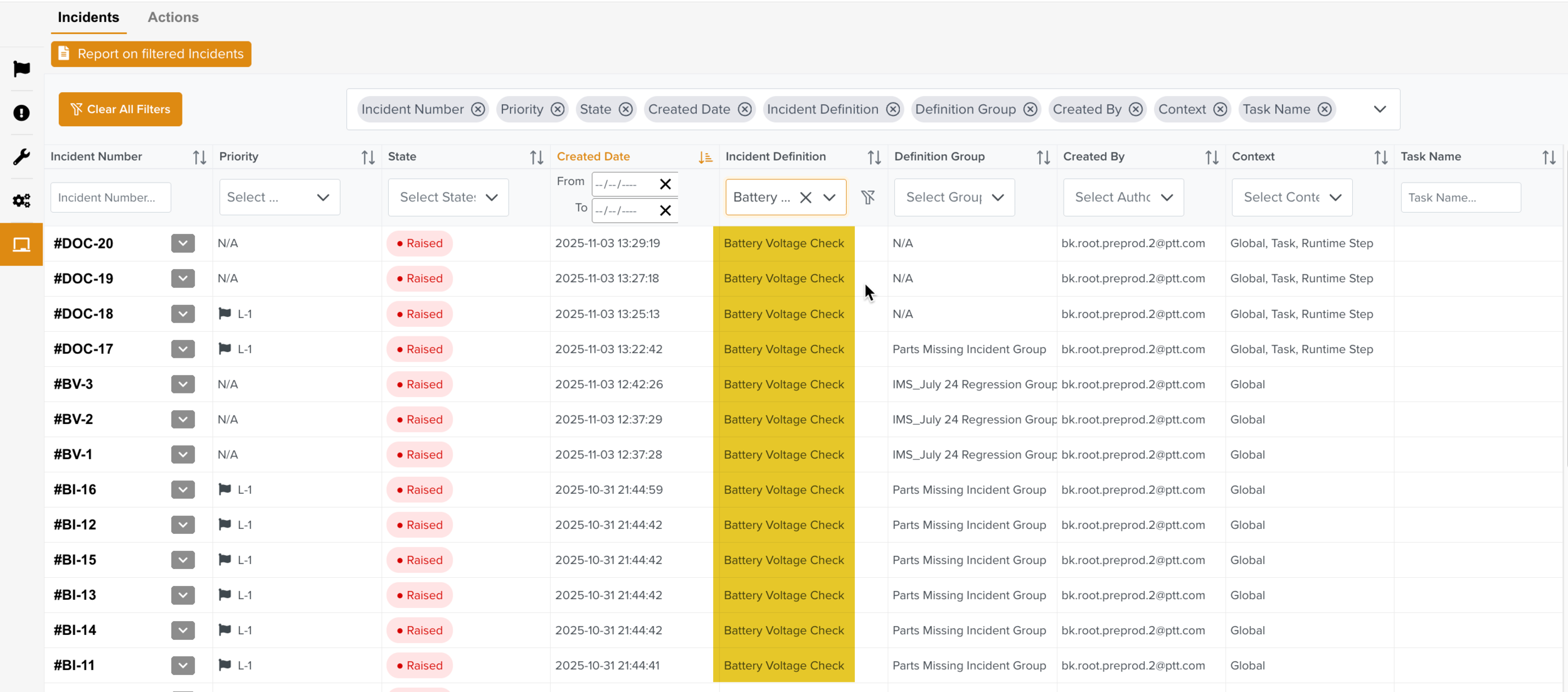Toggle Created Date sort order icon
The height and width of the screenshot is (692, 1568).
(705, 157)
